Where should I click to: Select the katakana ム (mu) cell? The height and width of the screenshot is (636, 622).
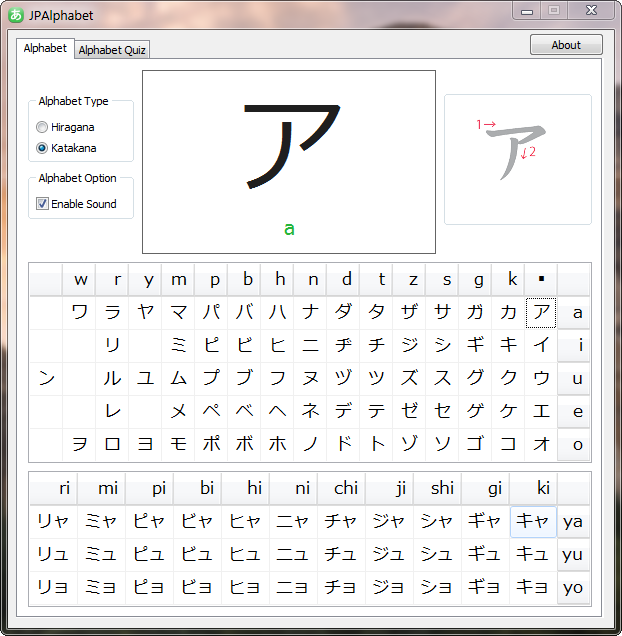click(178, 378)
